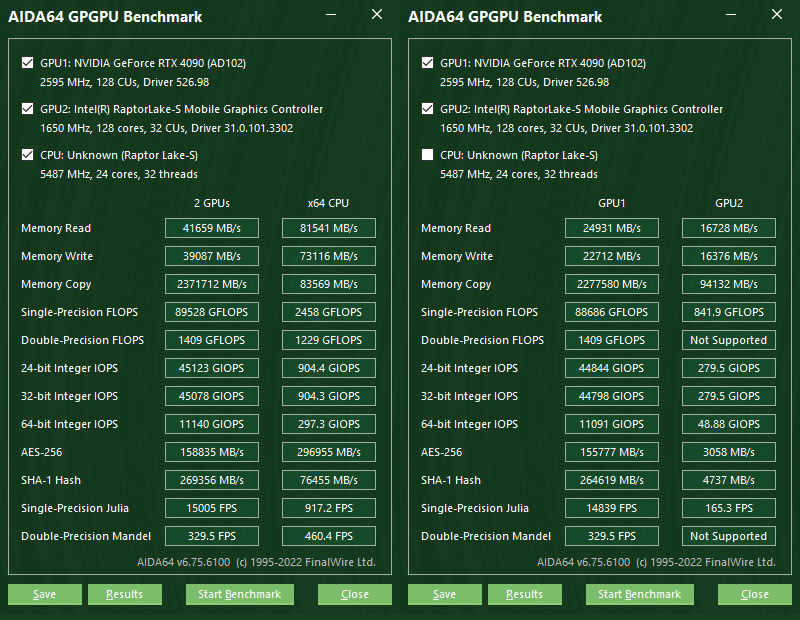
Task: Open Results in right benchmark window
Action: coord(524,594)
